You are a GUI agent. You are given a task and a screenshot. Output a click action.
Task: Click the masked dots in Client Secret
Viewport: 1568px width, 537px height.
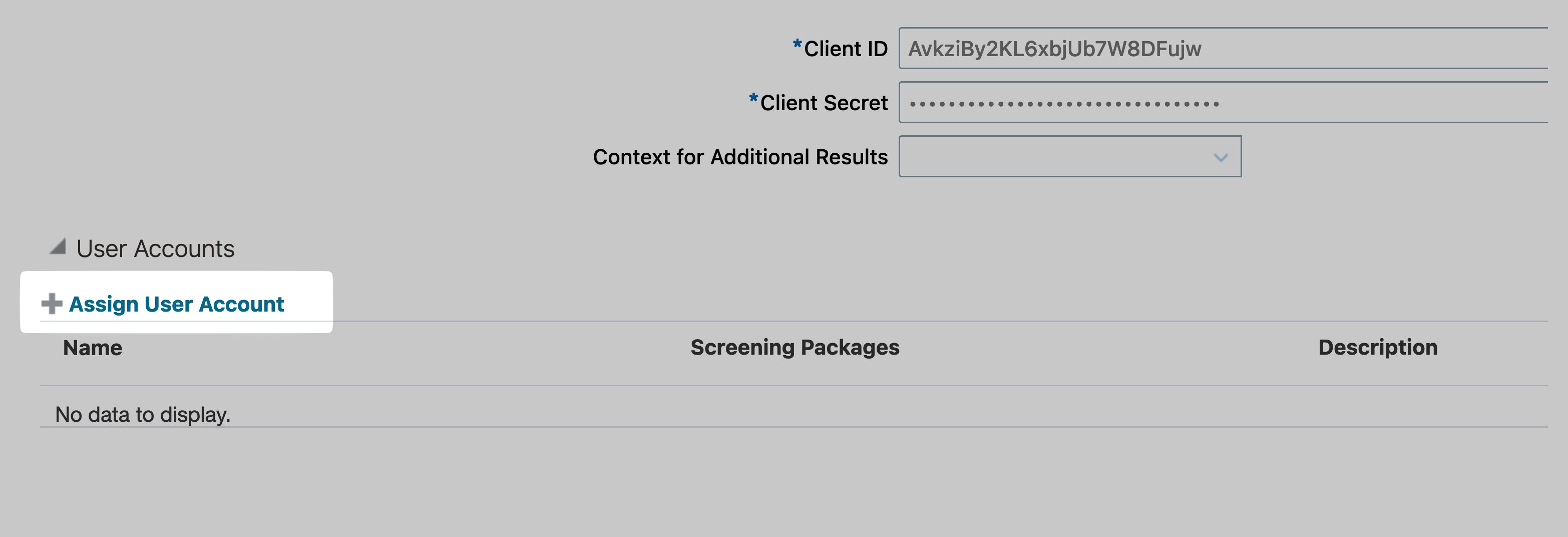pyautogui.click(x=1064, y=104)
